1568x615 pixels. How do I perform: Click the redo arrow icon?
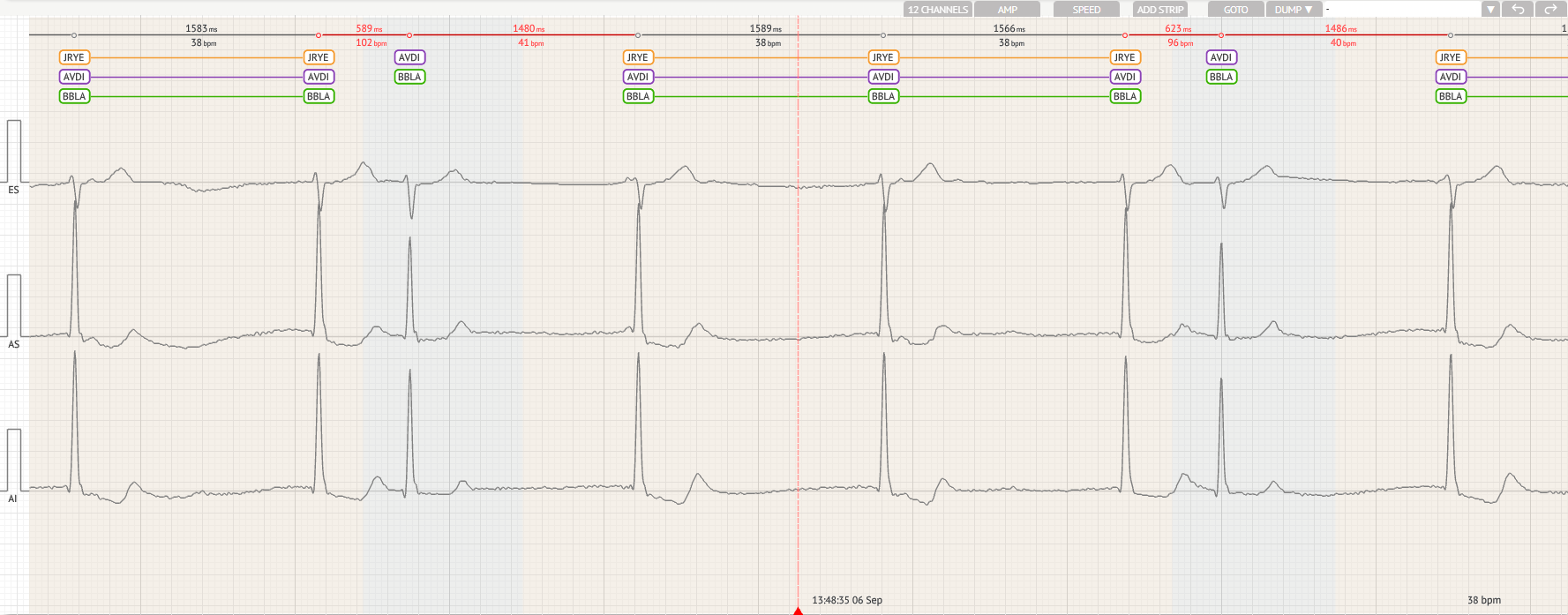(1549, 10)
